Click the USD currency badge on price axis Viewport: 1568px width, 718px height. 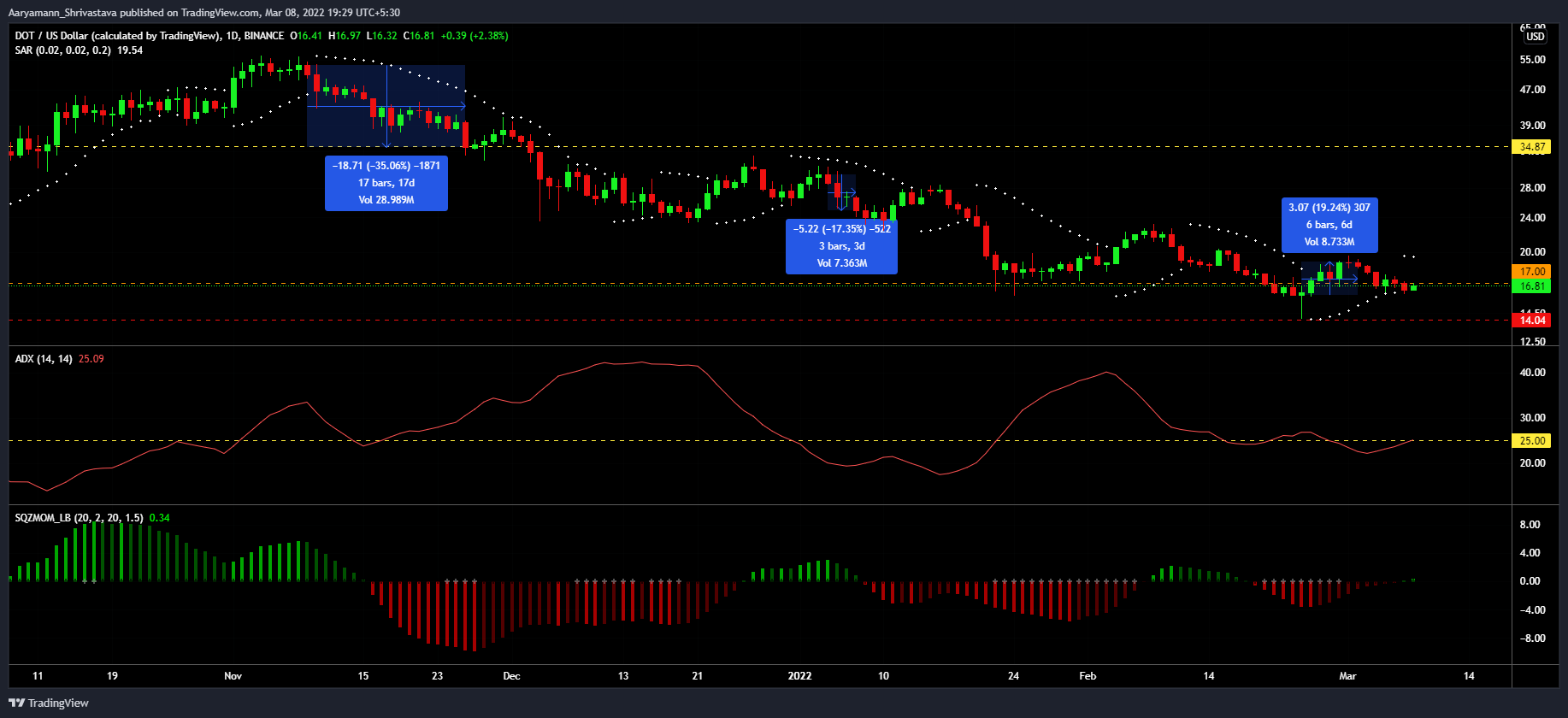1536,36
